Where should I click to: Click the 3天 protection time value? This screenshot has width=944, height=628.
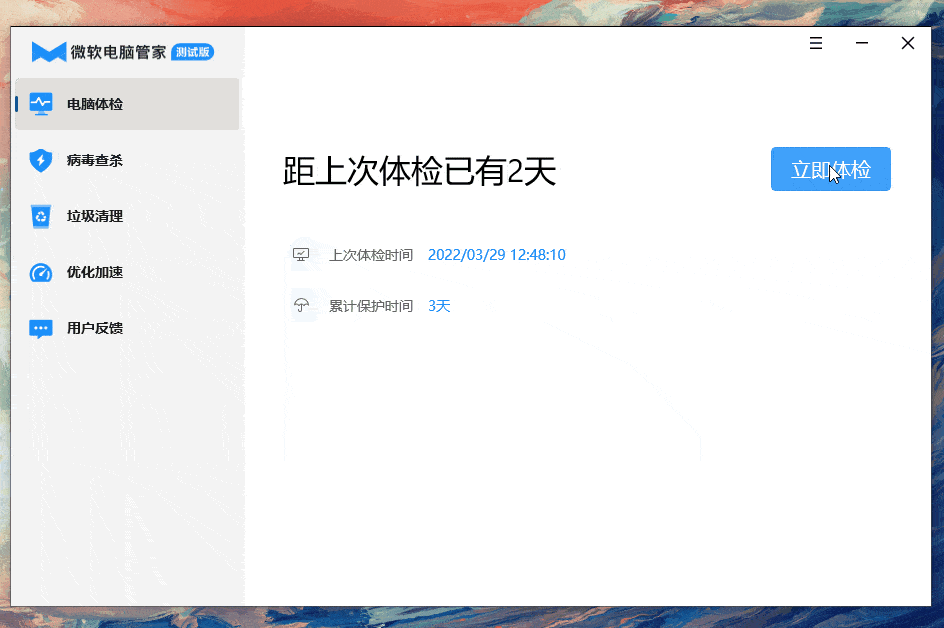pyautogui.click(x=439, y=306)
